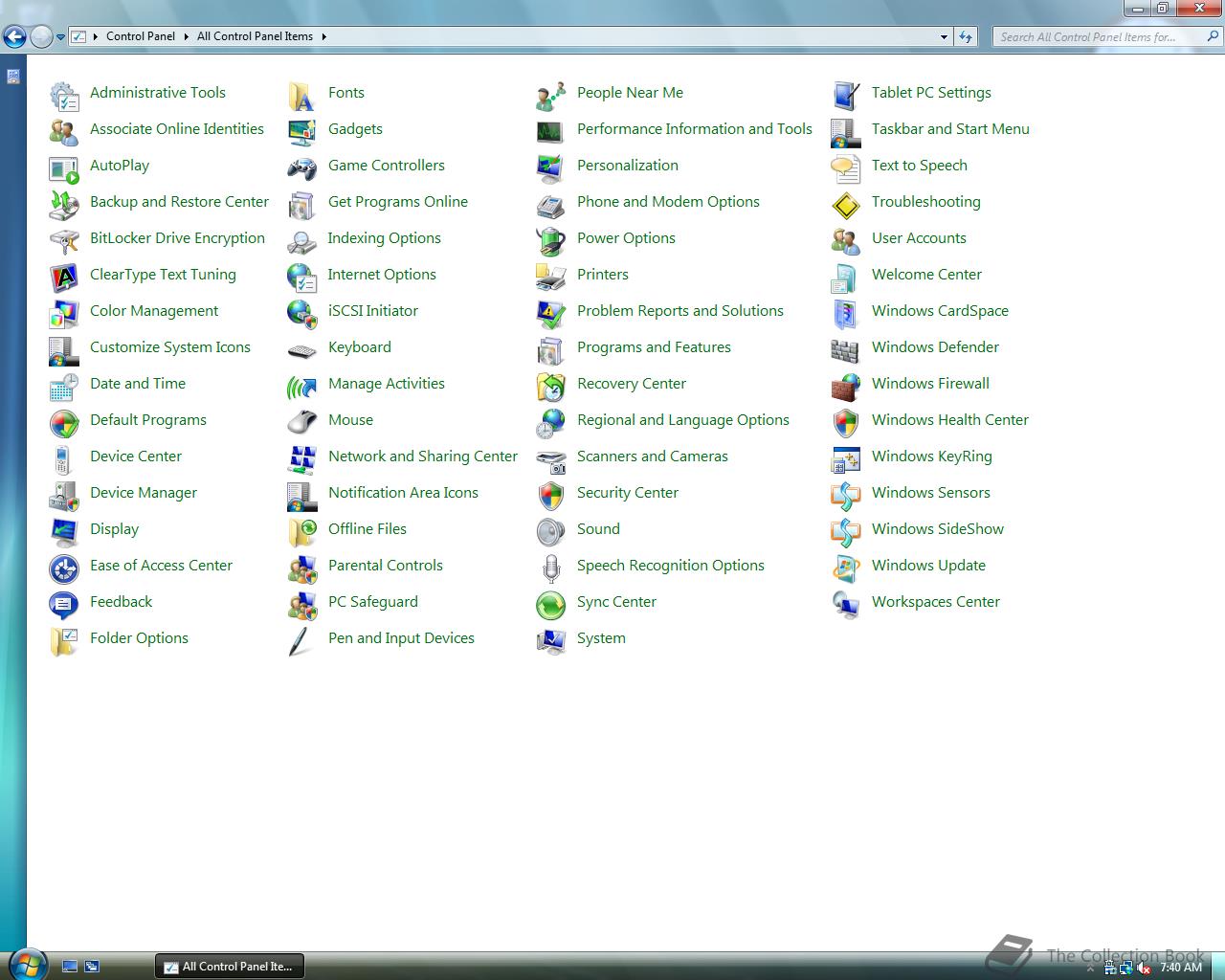Image resolution: width=1225 pixels, height=980 pixels.
Task: Open the address bar history dropdown
Action: [944, 36]
